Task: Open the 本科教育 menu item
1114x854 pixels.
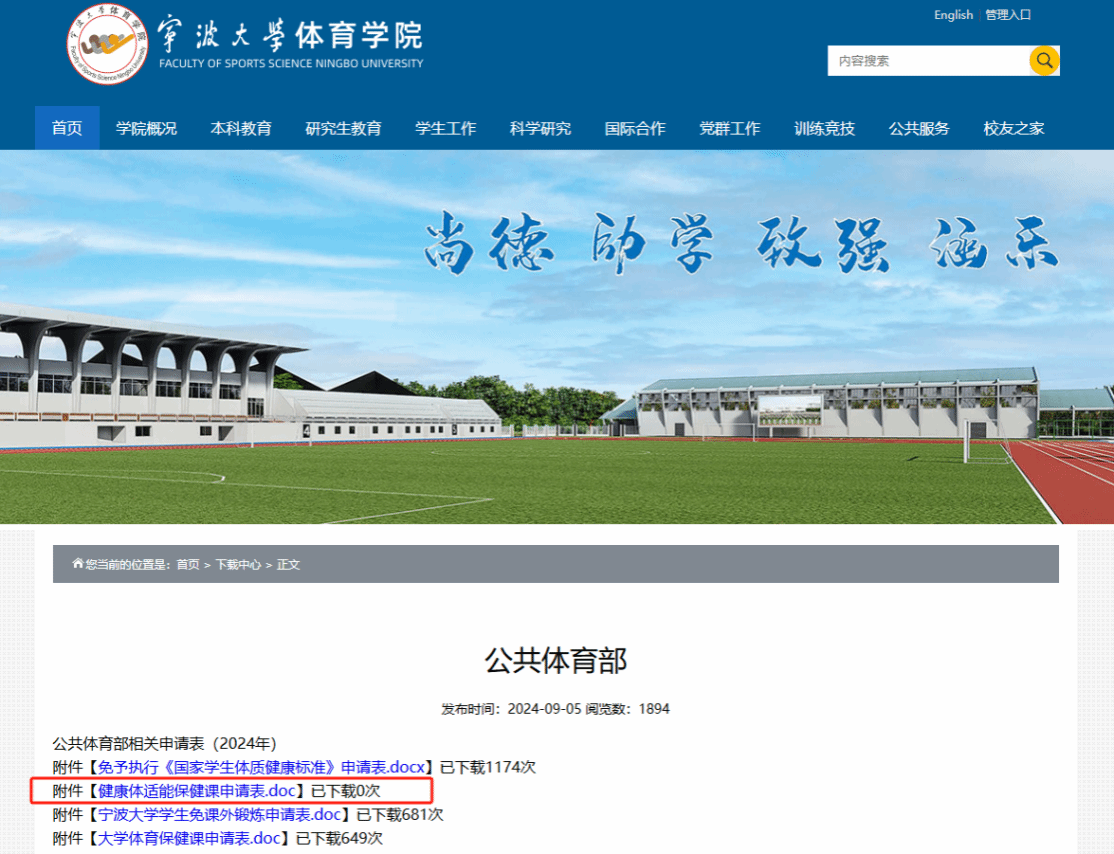Action: (241, 128)
